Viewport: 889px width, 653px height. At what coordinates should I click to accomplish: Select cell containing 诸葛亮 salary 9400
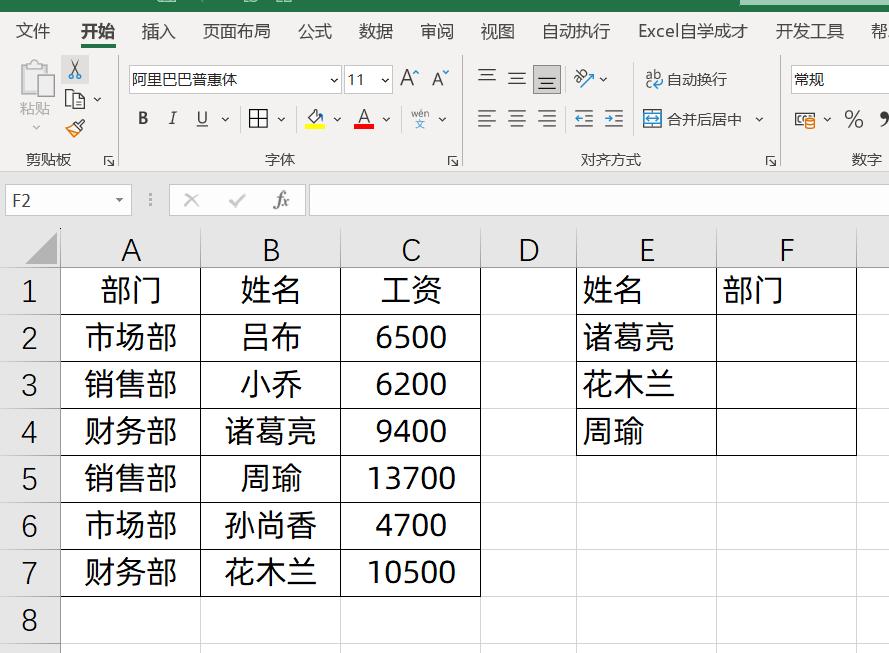pos(411,431)
